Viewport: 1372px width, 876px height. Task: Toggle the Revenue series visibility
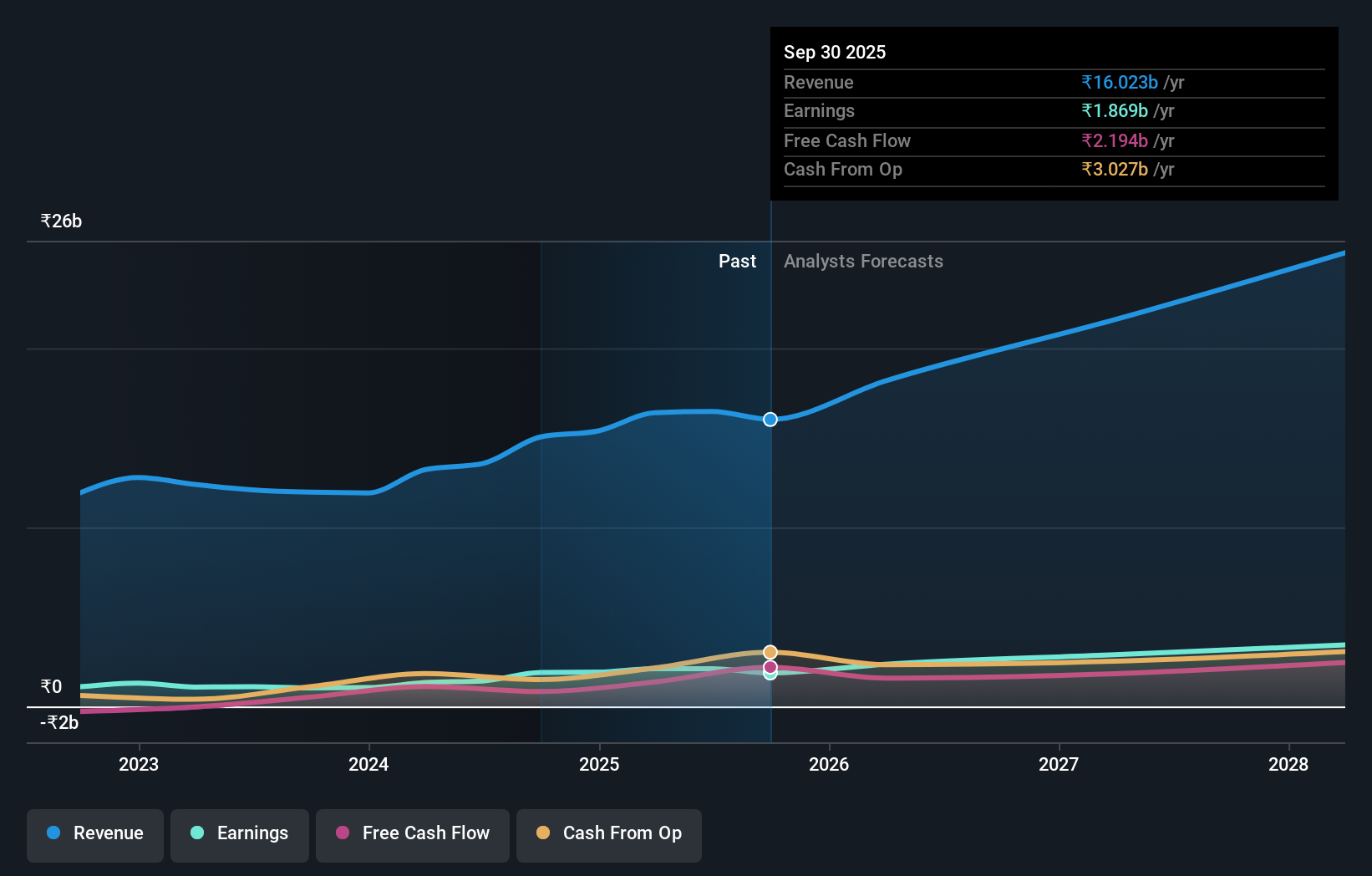tap(94, 835)
